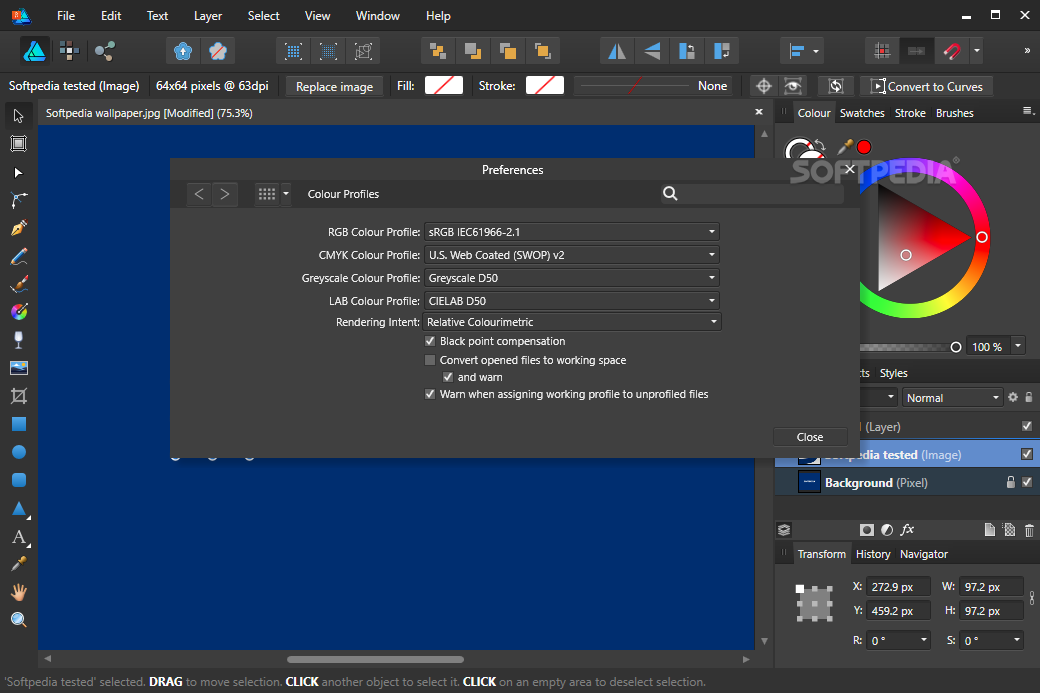Select the Vector Brush tool

(x=19, y=284)
